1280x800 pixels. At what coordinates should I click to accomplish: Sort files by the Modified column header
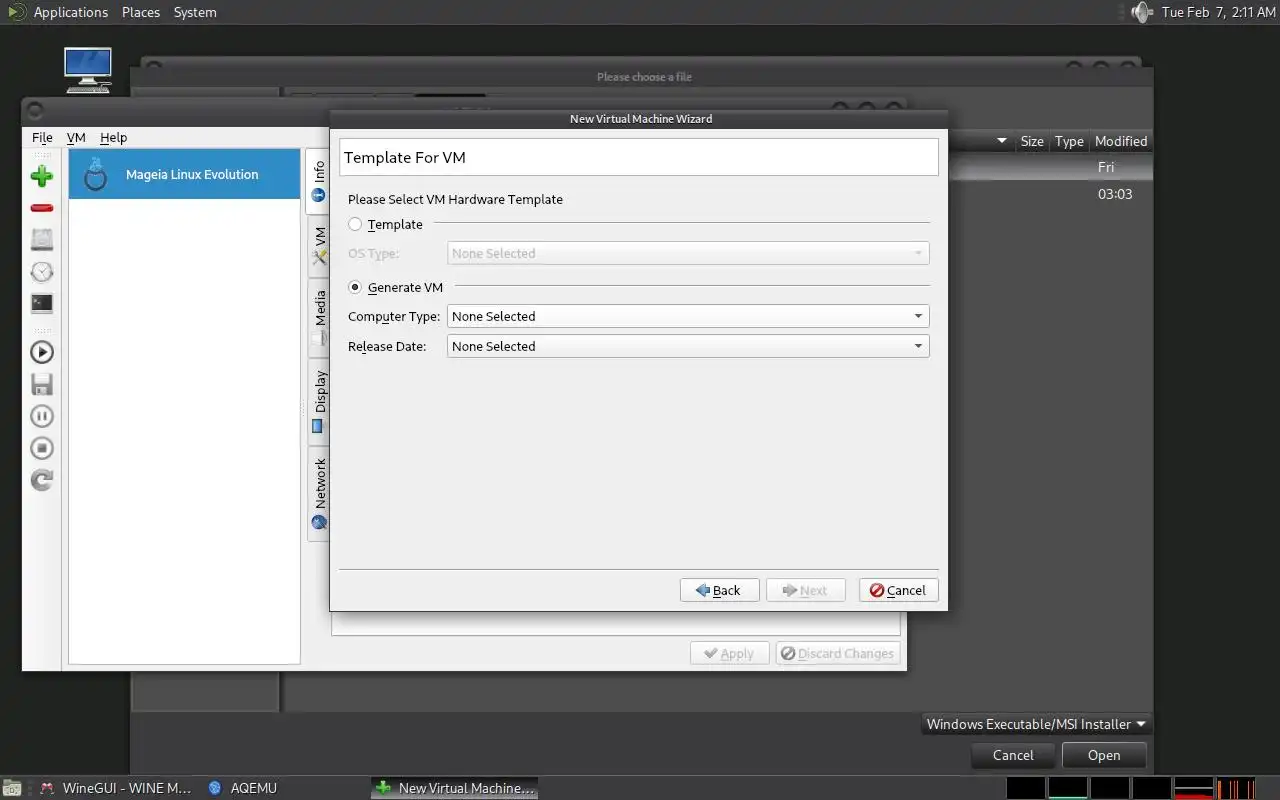coord(1121,141)
